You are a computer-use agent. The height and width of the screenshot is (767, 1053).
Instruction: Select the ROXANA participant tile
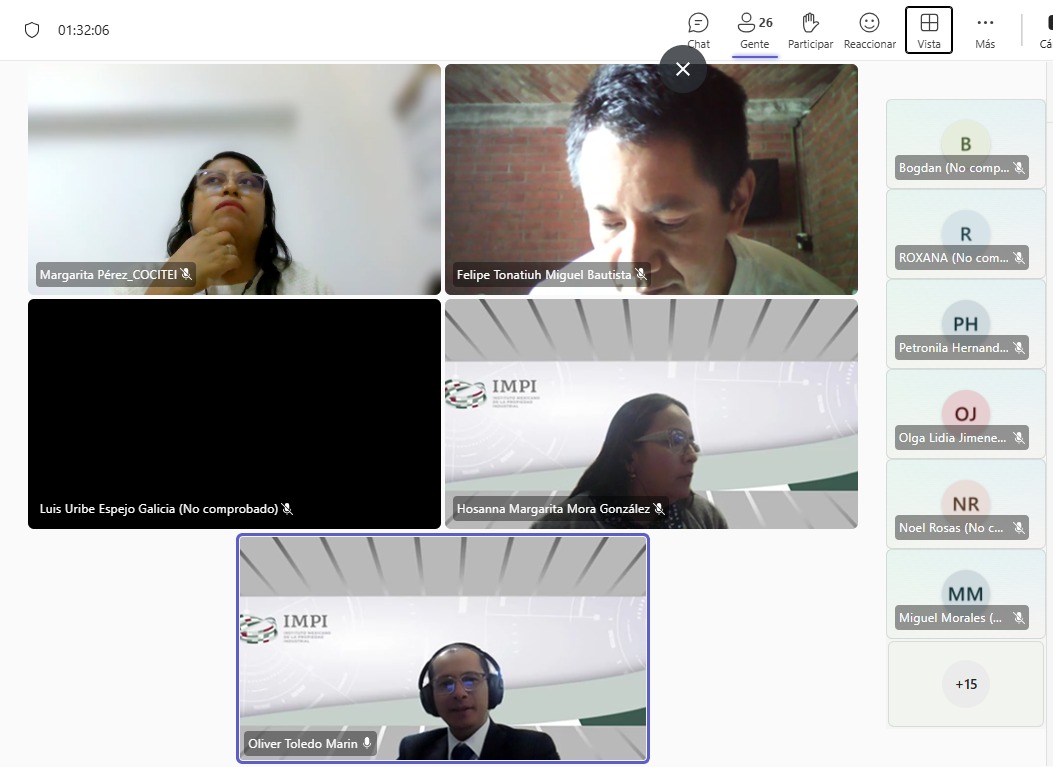pyautogui.click(x=966, y=234)
